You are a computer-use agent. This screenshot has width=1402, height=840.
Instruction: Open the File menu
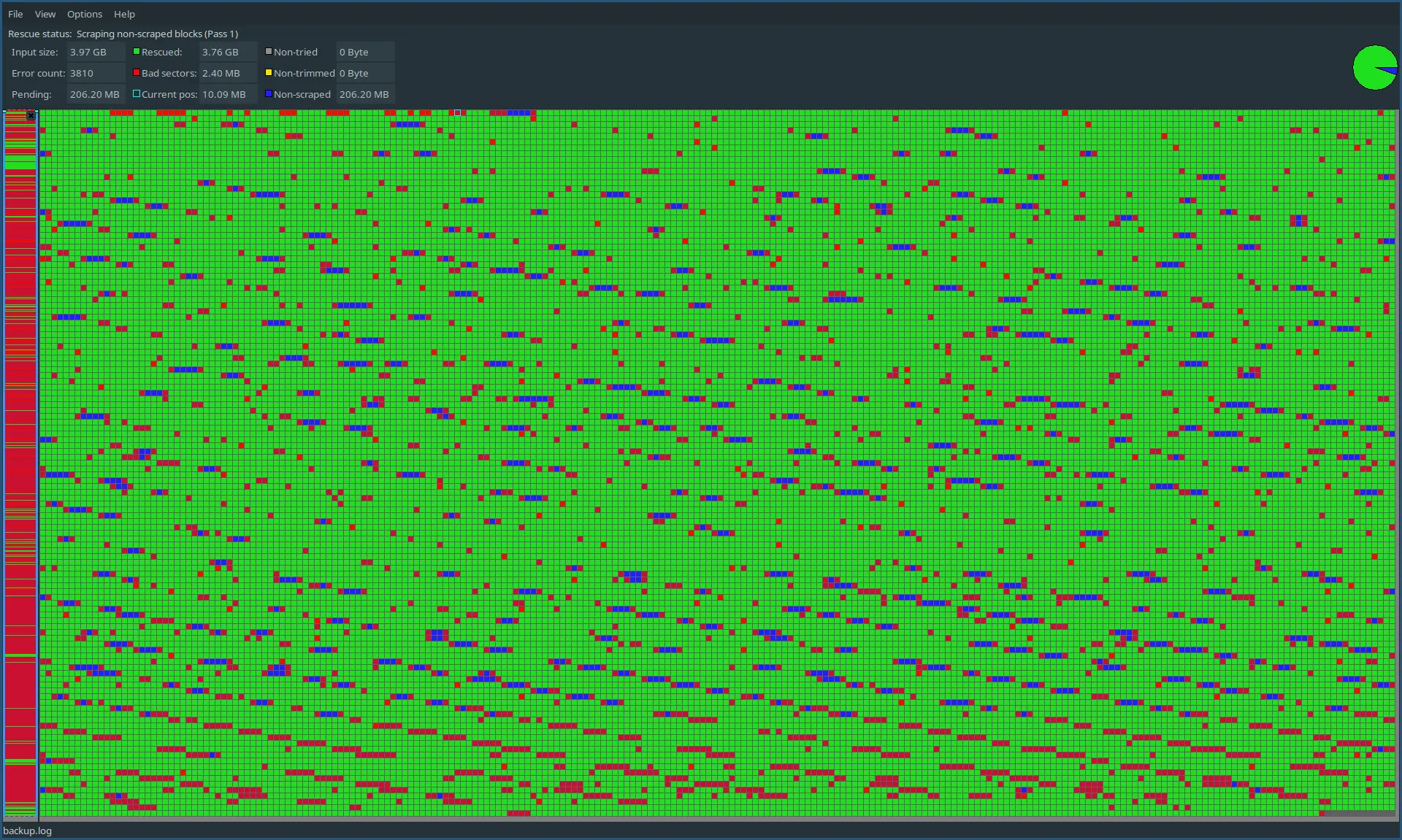pyautogui.click(x=15, y=14)
